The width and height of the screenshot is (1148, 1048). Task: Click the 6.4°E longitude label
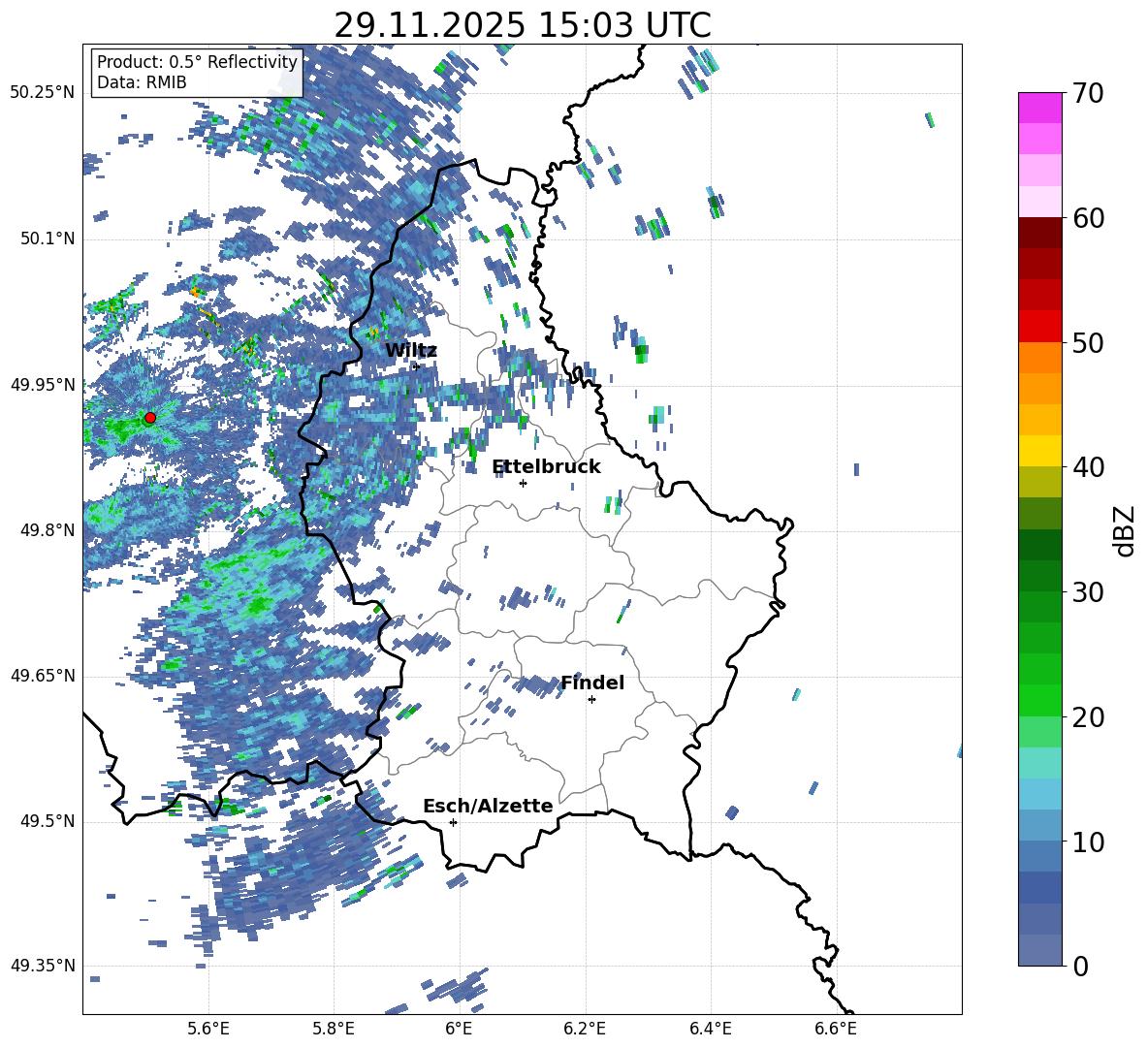pos(710,1029)
